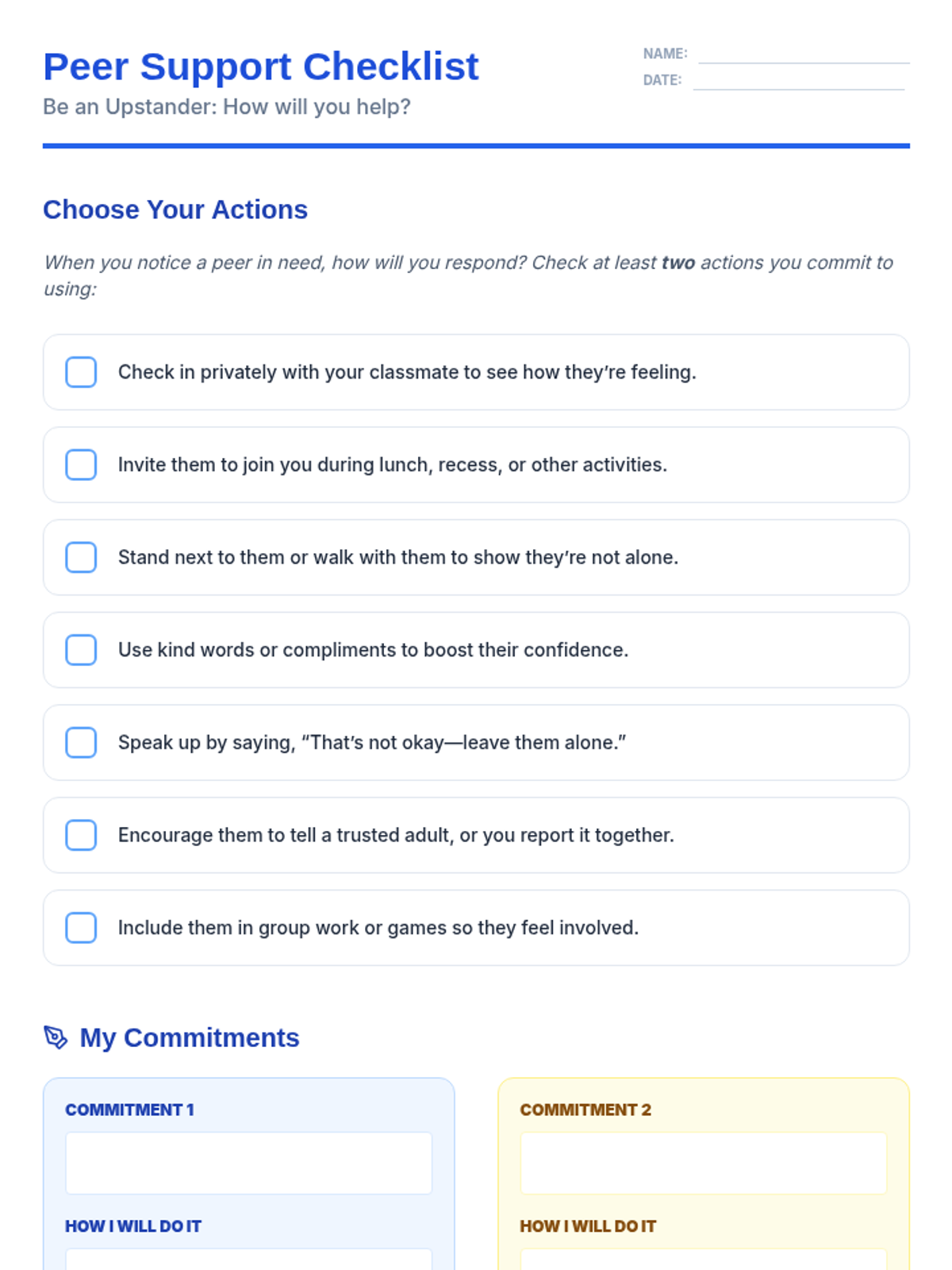952x1270 pixels.
Task: Click the 'Commitment 2' label
Action: (585, 1110)
